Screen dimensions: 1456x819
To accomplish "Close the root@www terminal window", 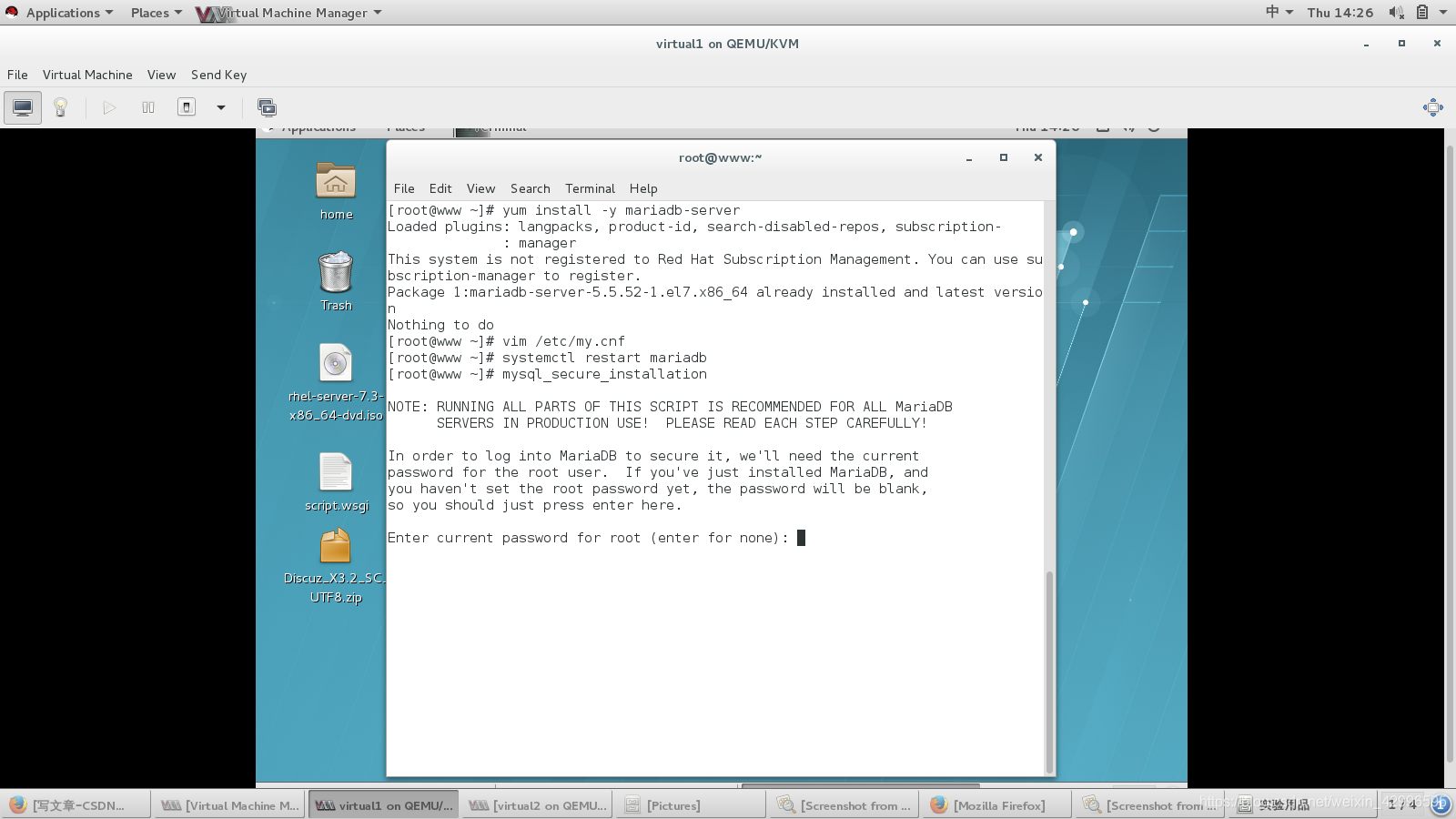I will point(1037,157).
